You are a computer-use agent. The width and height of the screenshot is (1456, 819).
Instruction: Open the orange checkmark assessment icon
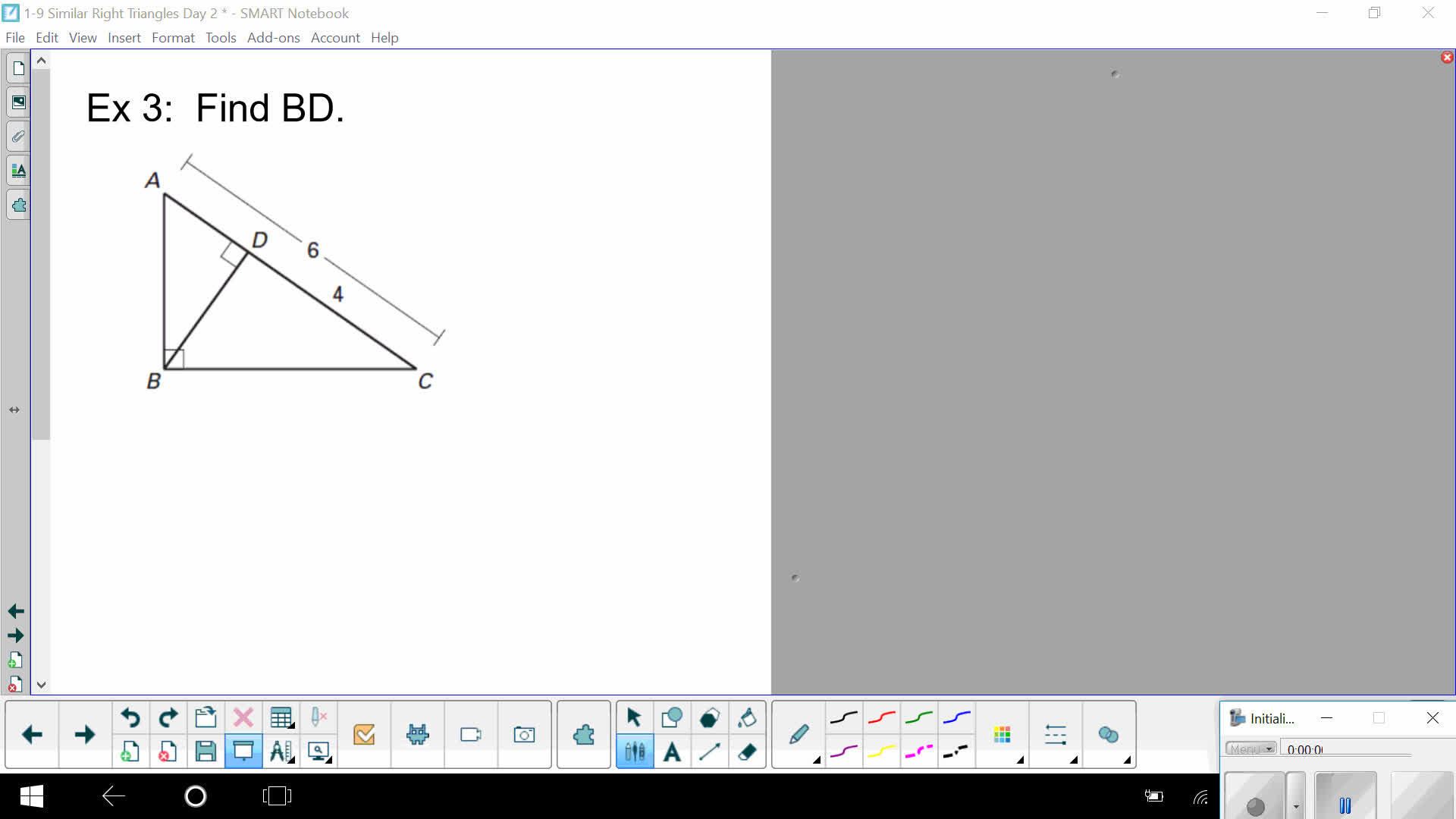[364, 734]
